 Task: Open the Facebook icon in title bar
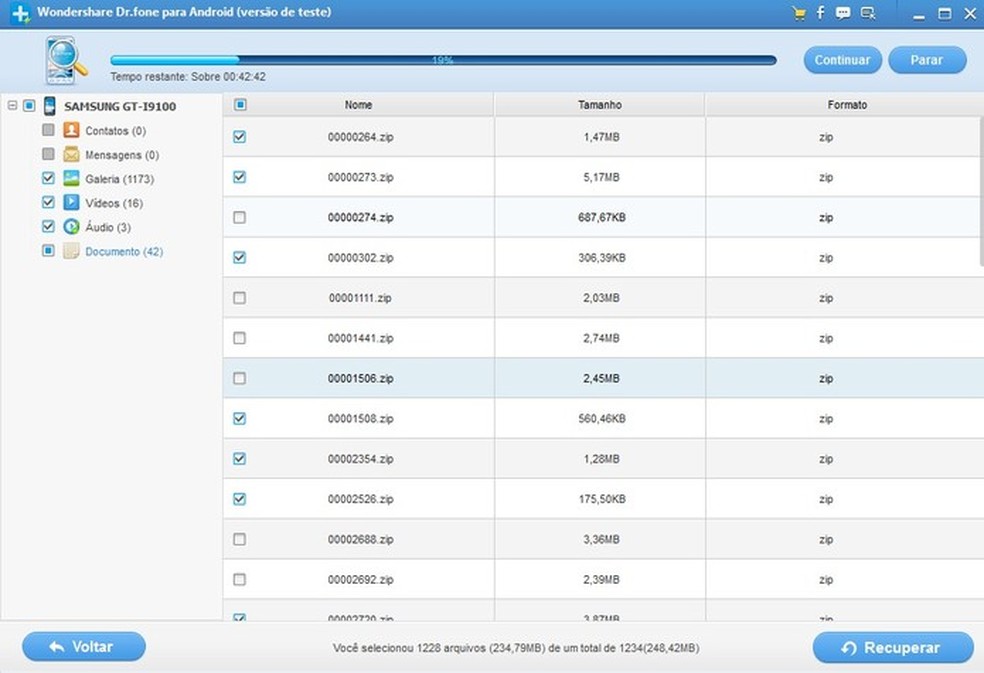(x=821, y=13)
